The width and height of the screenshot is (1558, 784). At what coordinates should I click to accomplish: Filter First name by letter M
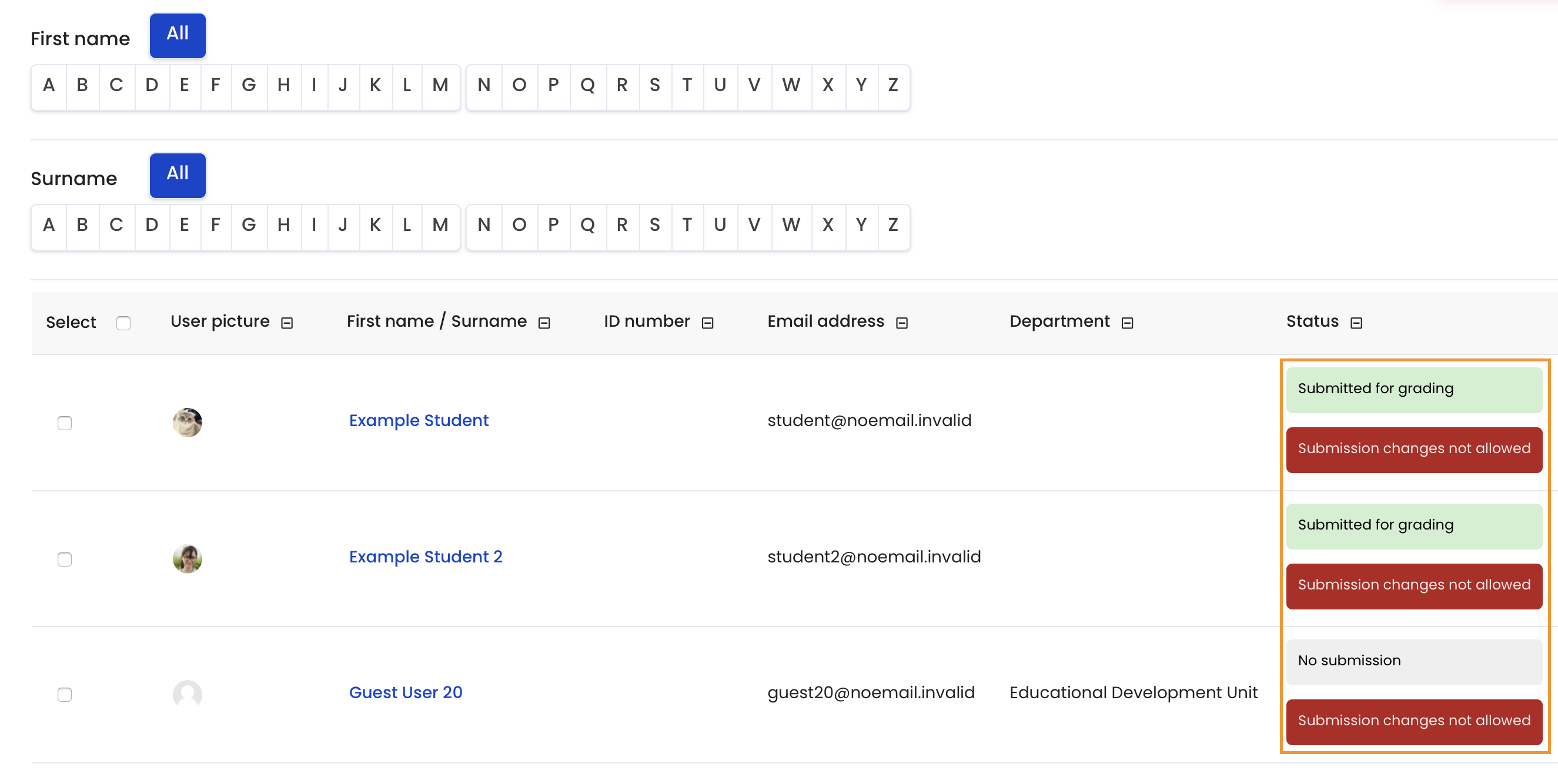click(x=440, y=87)
